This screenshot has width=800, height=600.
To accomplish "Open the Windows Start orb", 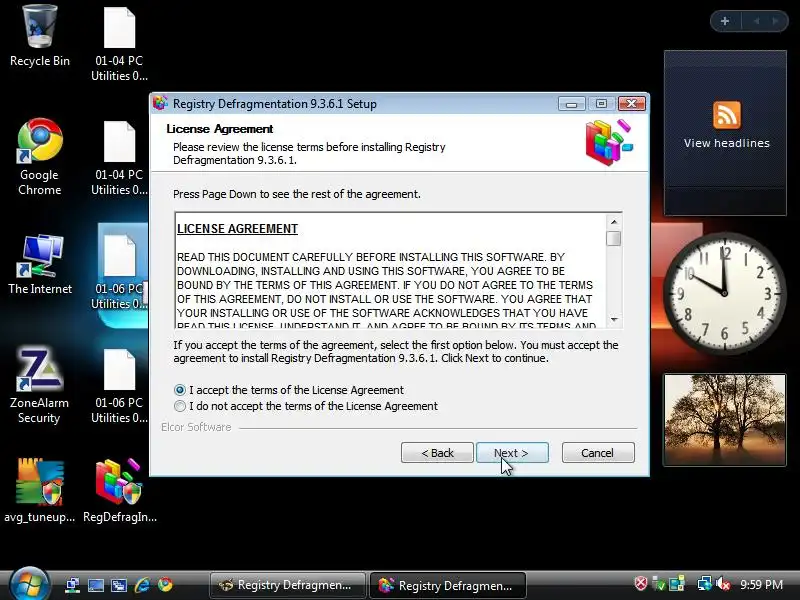I will pos(29,585).
